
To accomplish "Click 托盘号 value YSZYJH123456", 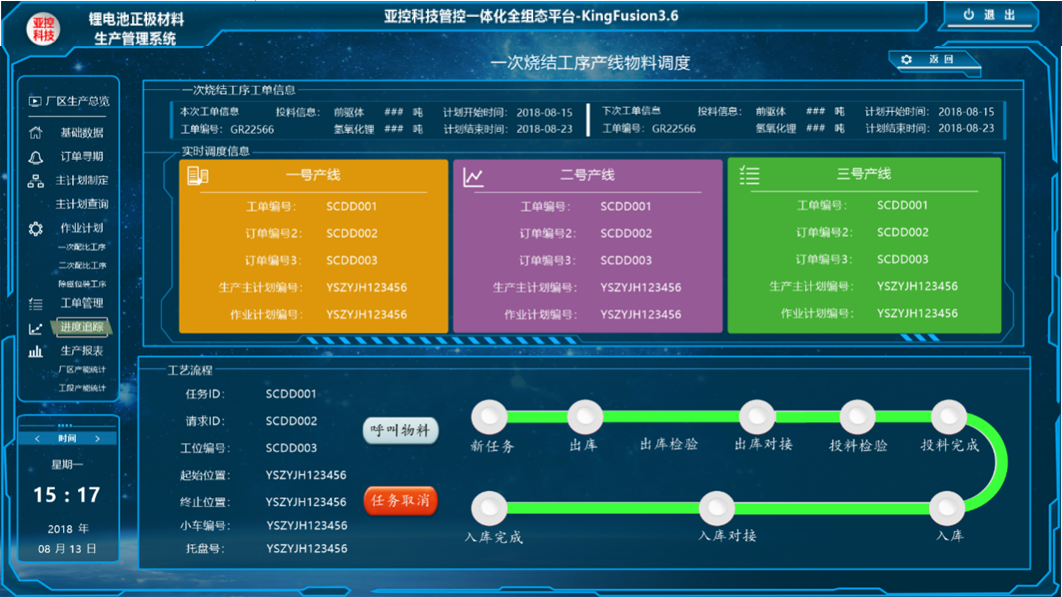I will click(x=306, y=548).
